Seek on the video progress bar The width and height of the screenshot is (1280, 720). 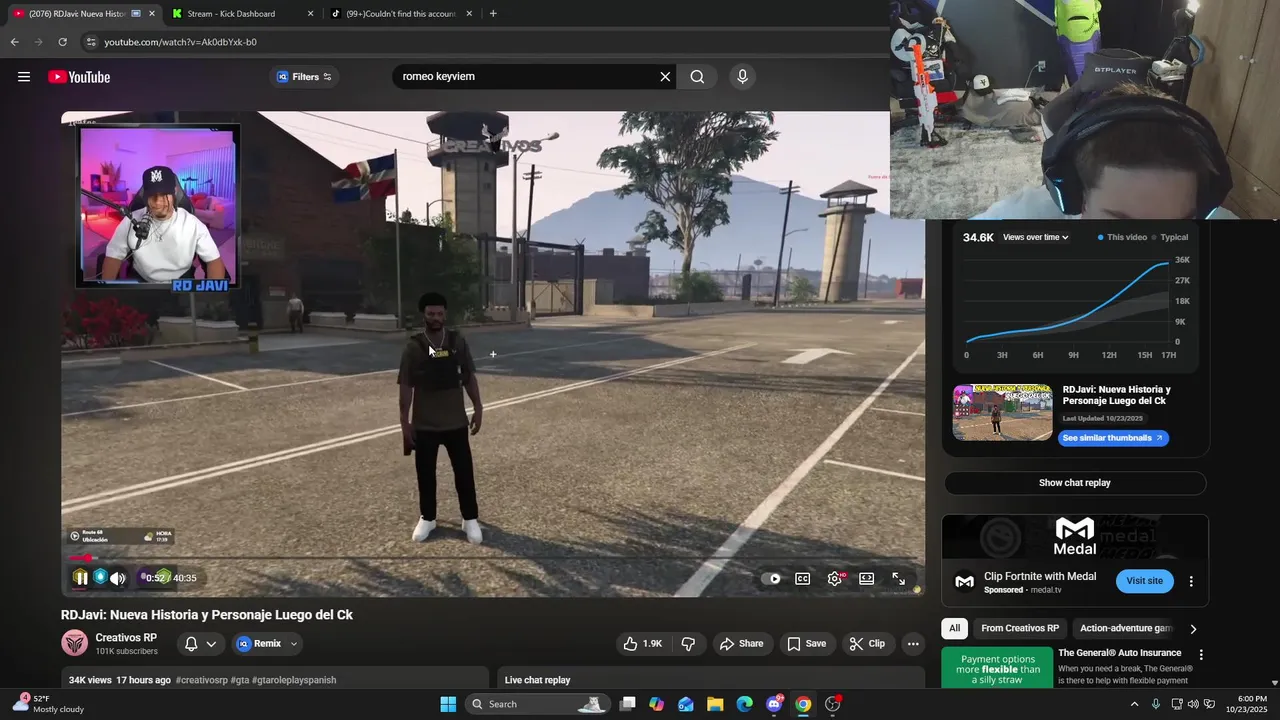(492, 558)
